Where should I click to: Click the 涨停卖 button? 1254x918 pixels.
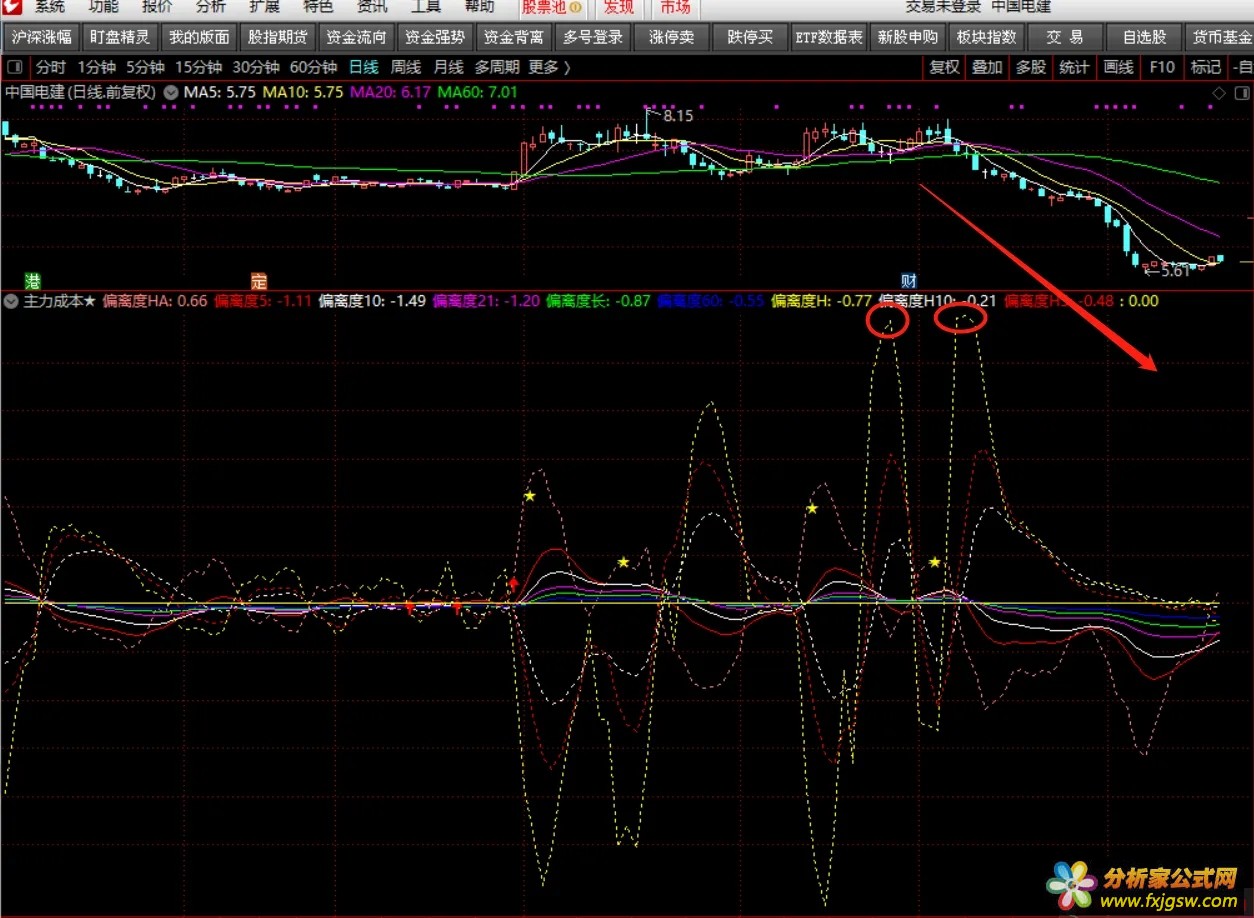[672, 38]
